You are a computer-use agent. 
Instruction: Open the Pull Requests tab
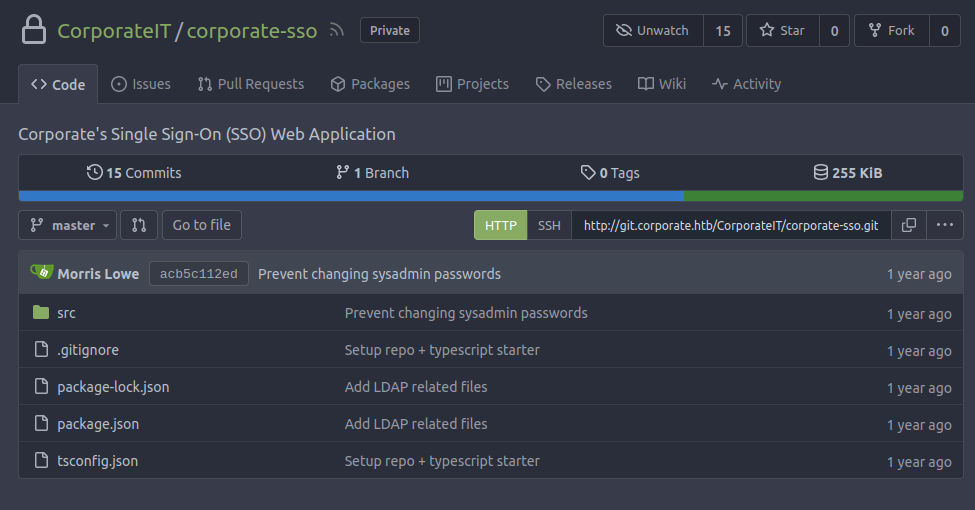pyautogui.click(x=250, y=84)
